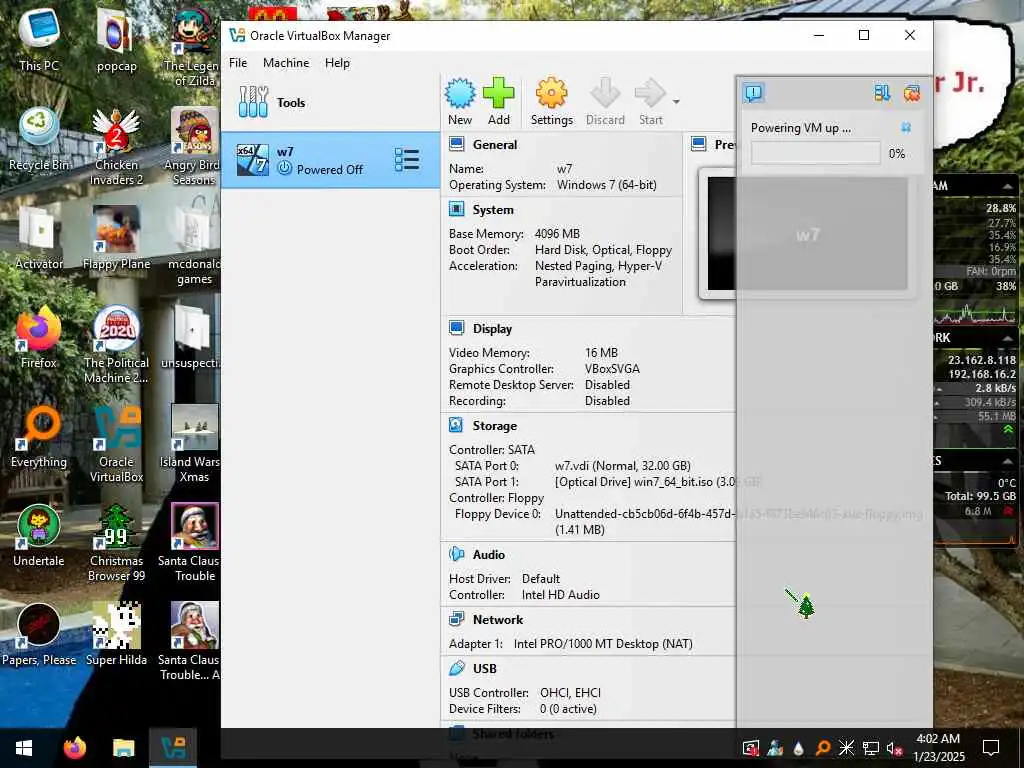Click the Network section header

point(498,620)
